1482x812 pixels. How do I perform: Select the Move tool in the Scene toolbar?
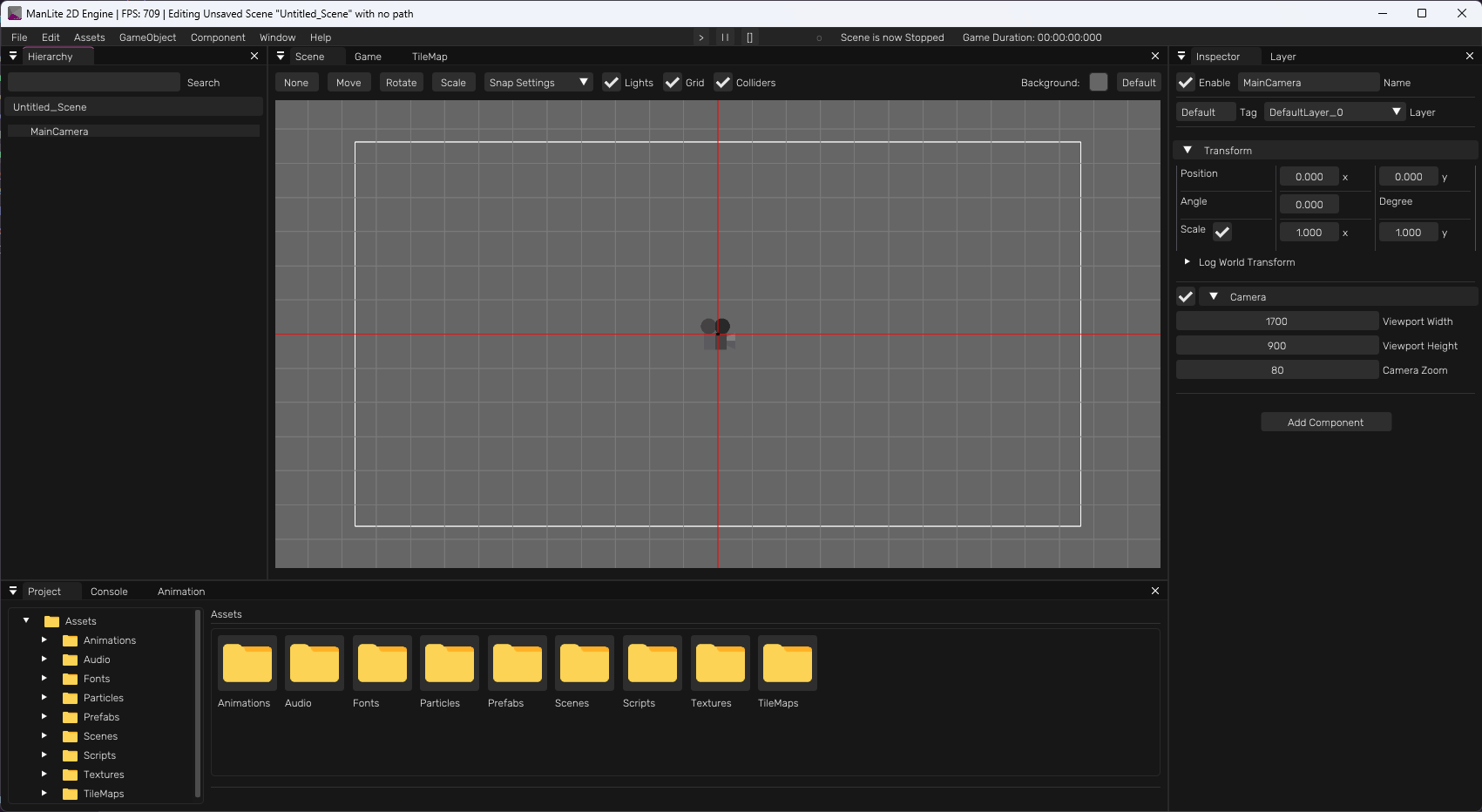tap(349, 82)
